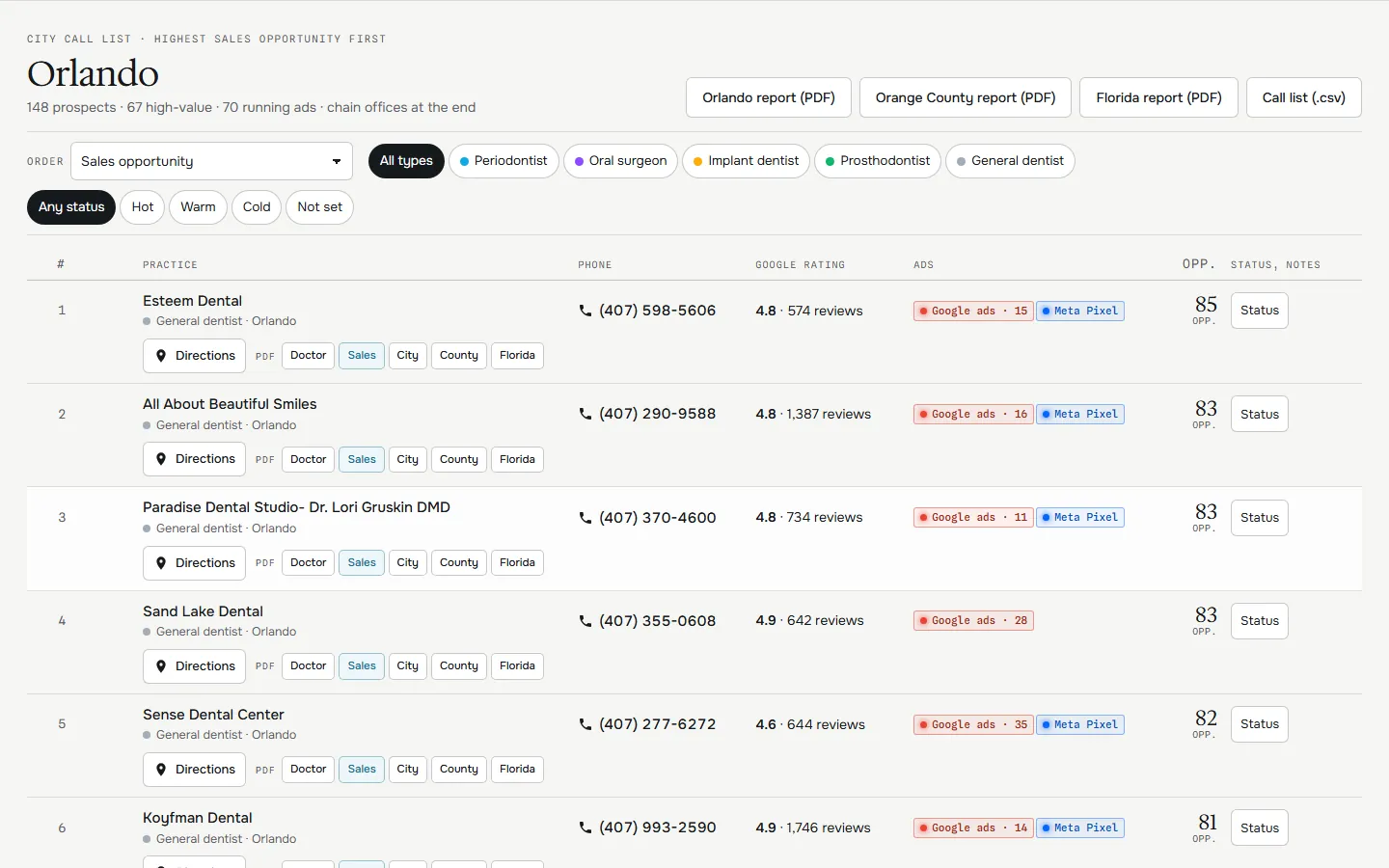Open Status menu for Koyfman Dental
1389x868 pixels.
coord(1260,827)
